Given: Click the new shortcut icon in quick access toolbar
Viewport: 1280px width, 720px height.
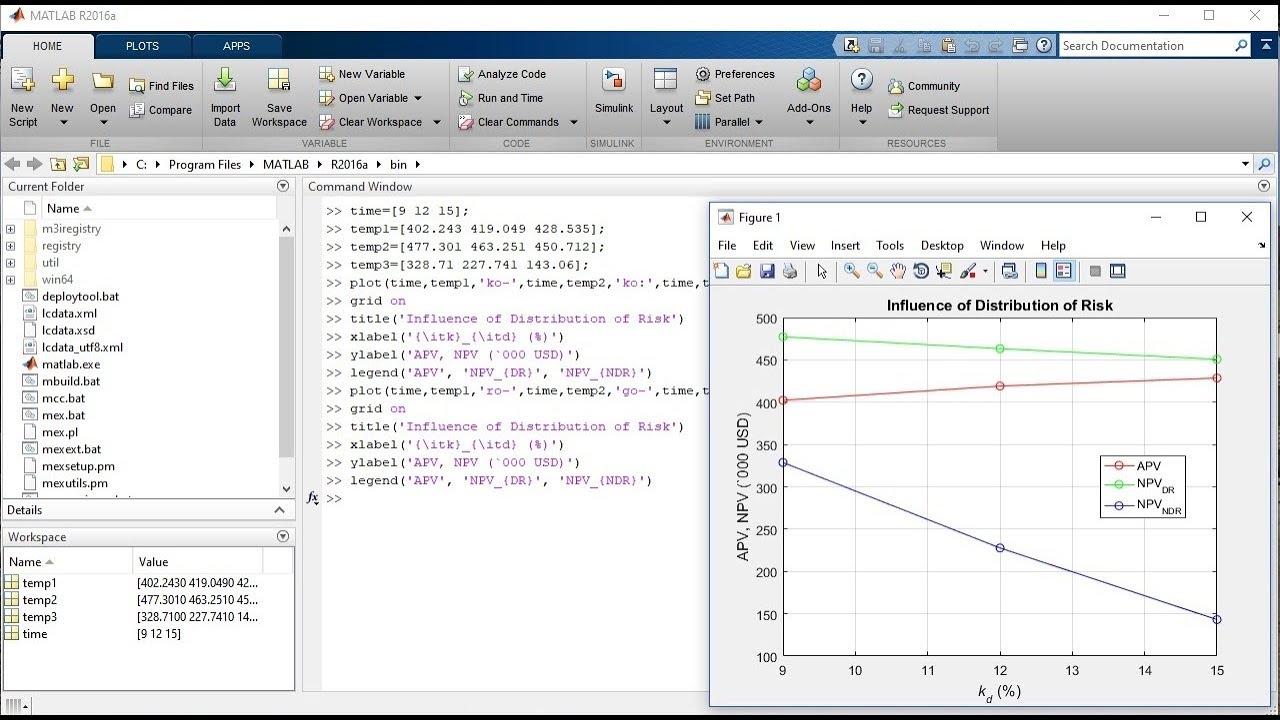Looking at the screenshot, I should [x=851, y=45].
